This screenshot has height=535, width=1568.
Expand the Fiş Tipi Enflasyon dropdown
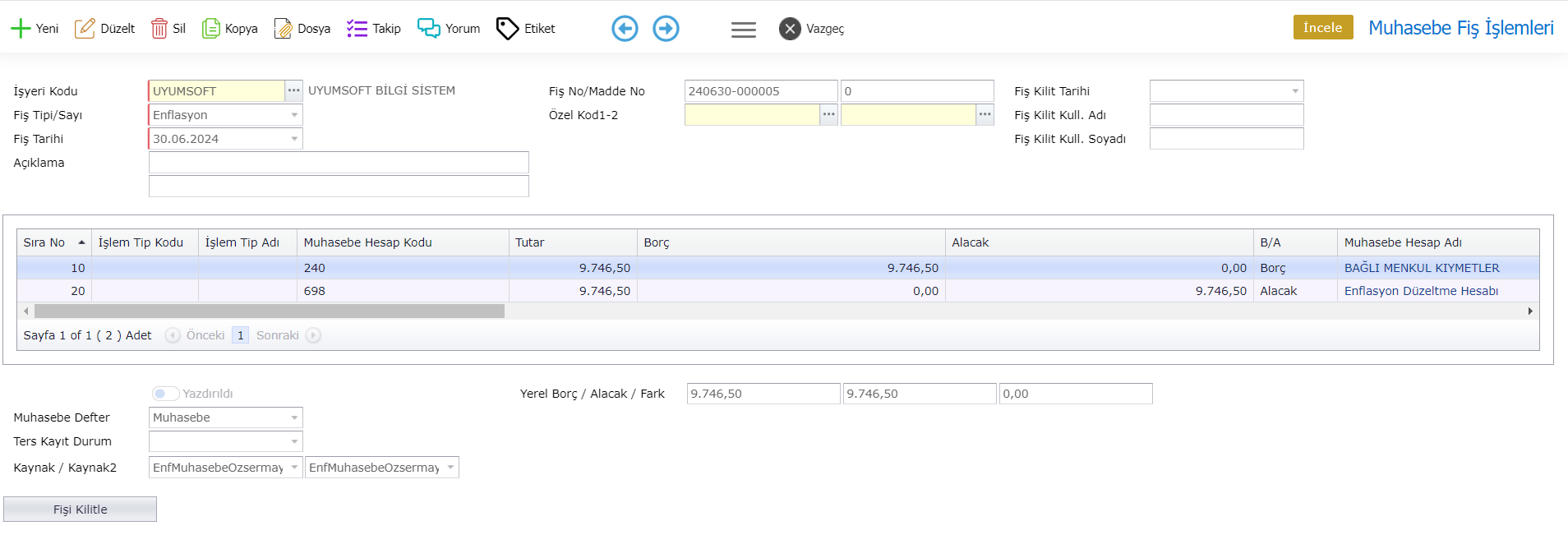[x=294, y=115]
